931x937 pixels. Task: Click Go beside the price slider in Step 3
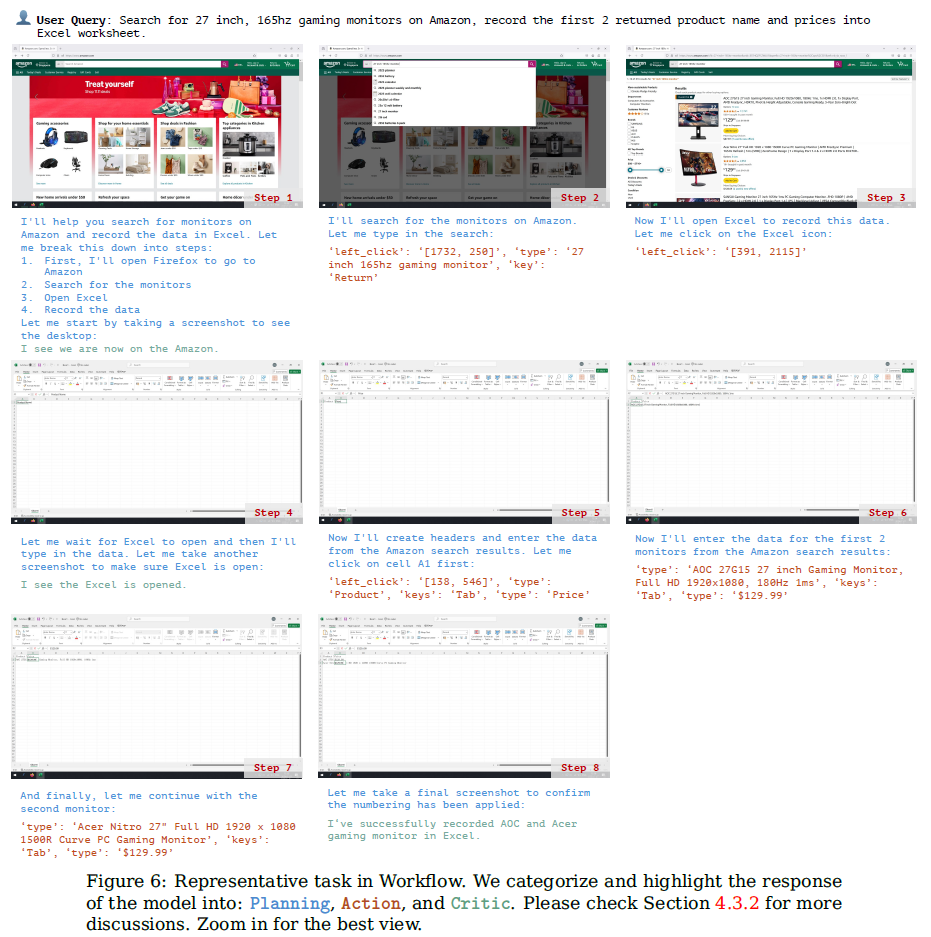click(669, 170)
